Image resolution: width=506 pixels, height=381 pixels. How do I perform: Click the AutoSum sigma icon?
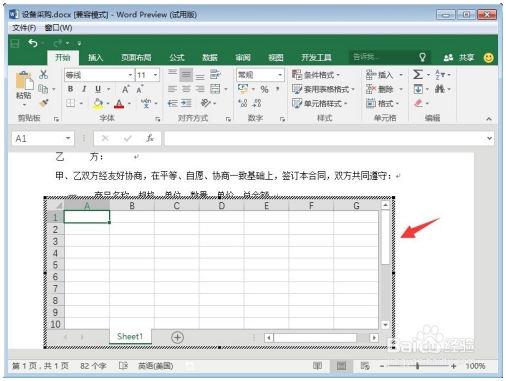coord(418,74)
